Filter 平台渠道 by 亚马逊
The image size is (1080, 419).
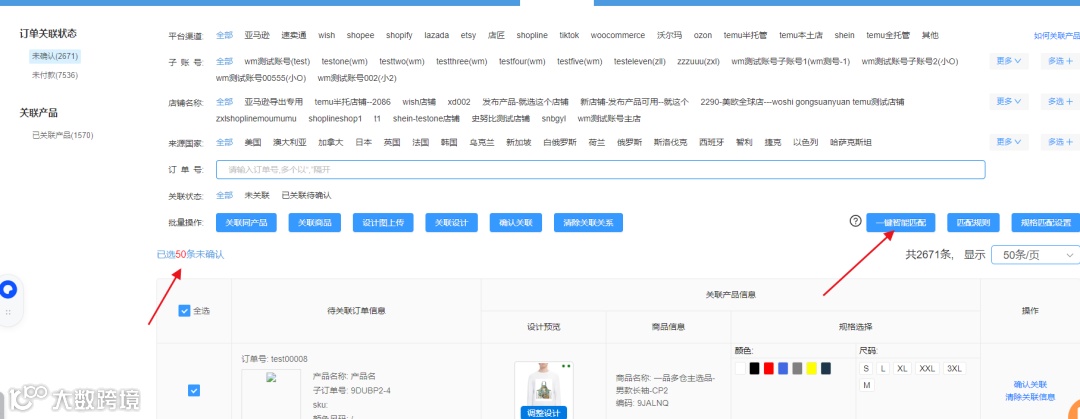[257, 35]
